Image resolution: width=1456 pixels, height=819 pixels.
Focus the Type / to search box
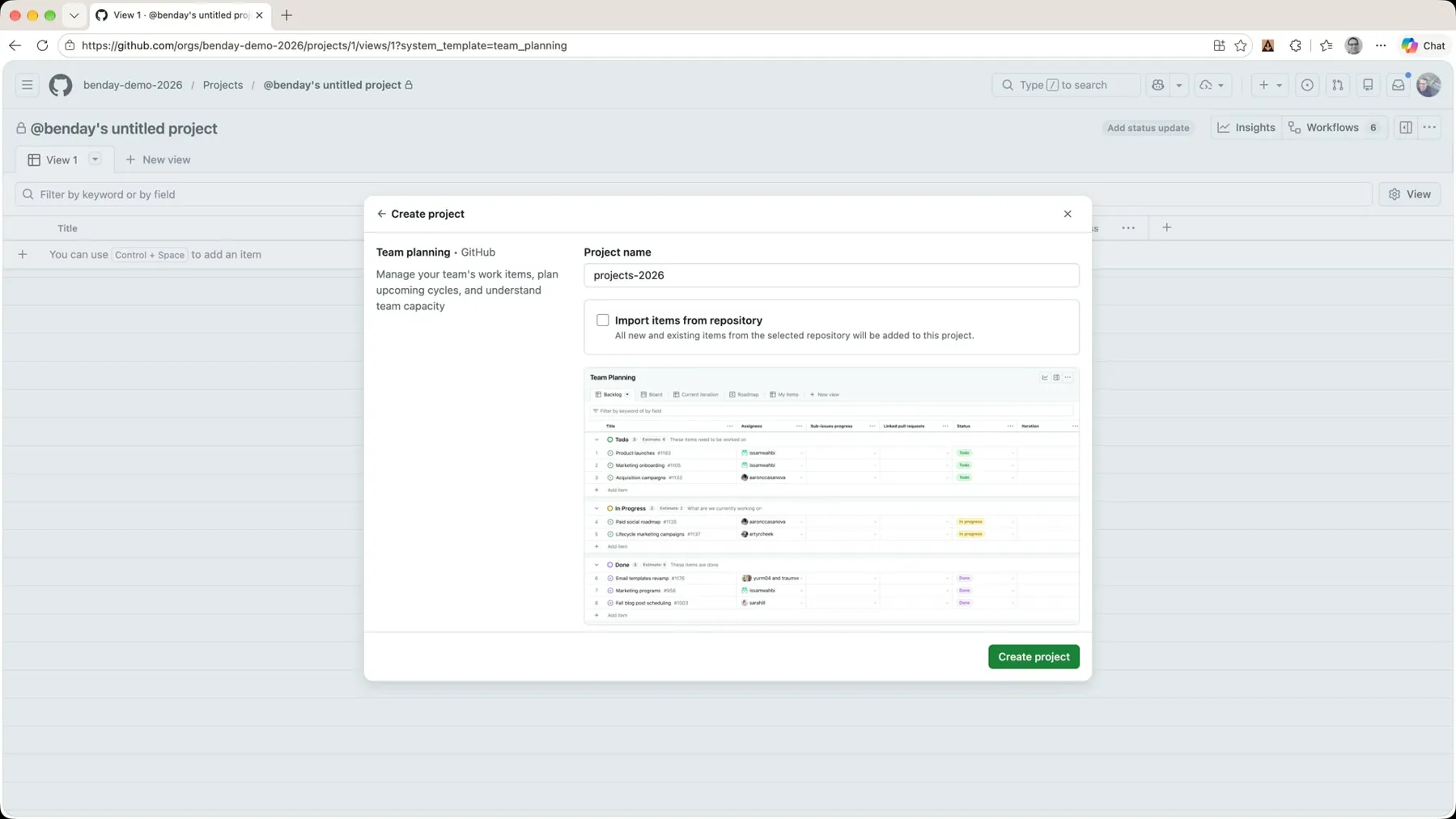pos(1066,85)
